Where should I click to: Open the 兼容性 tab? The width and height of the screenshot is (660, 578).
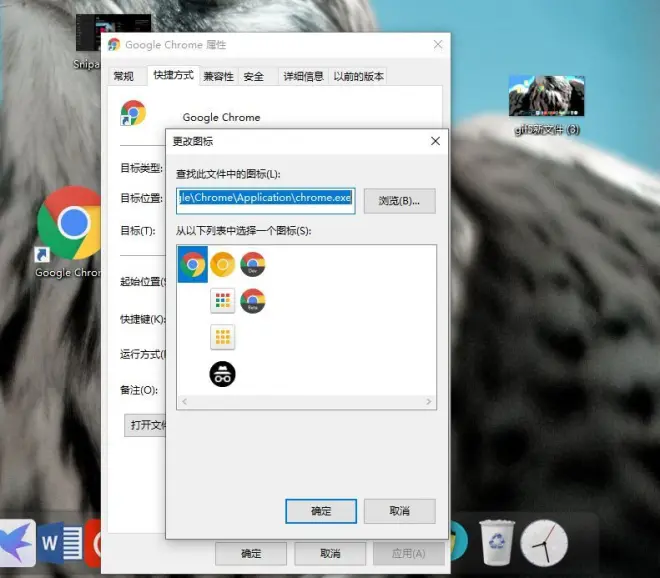click(x=218, y=77)
